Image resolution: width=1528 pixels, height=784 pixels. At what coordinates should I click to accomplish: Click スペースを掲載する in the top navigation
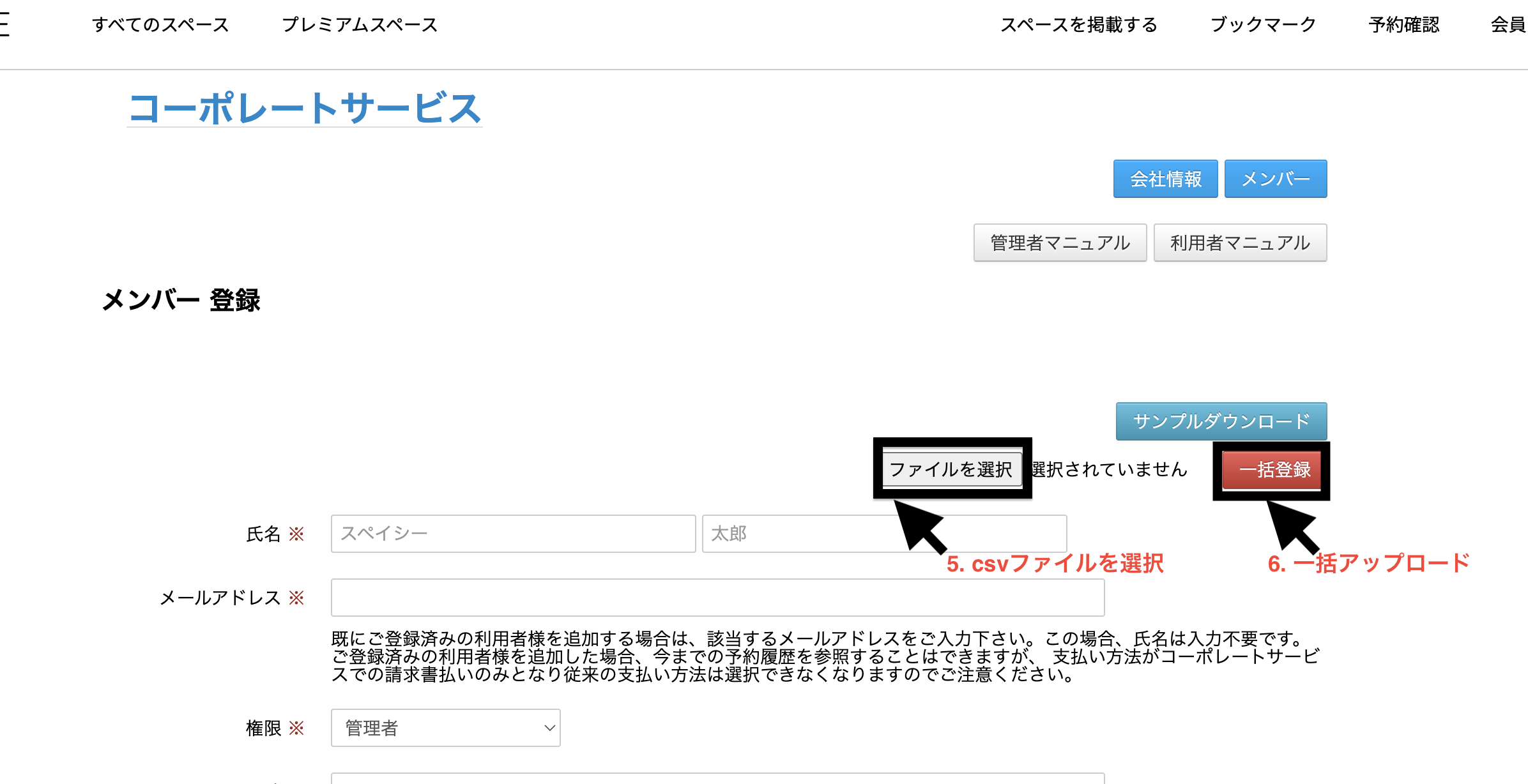1080,26
